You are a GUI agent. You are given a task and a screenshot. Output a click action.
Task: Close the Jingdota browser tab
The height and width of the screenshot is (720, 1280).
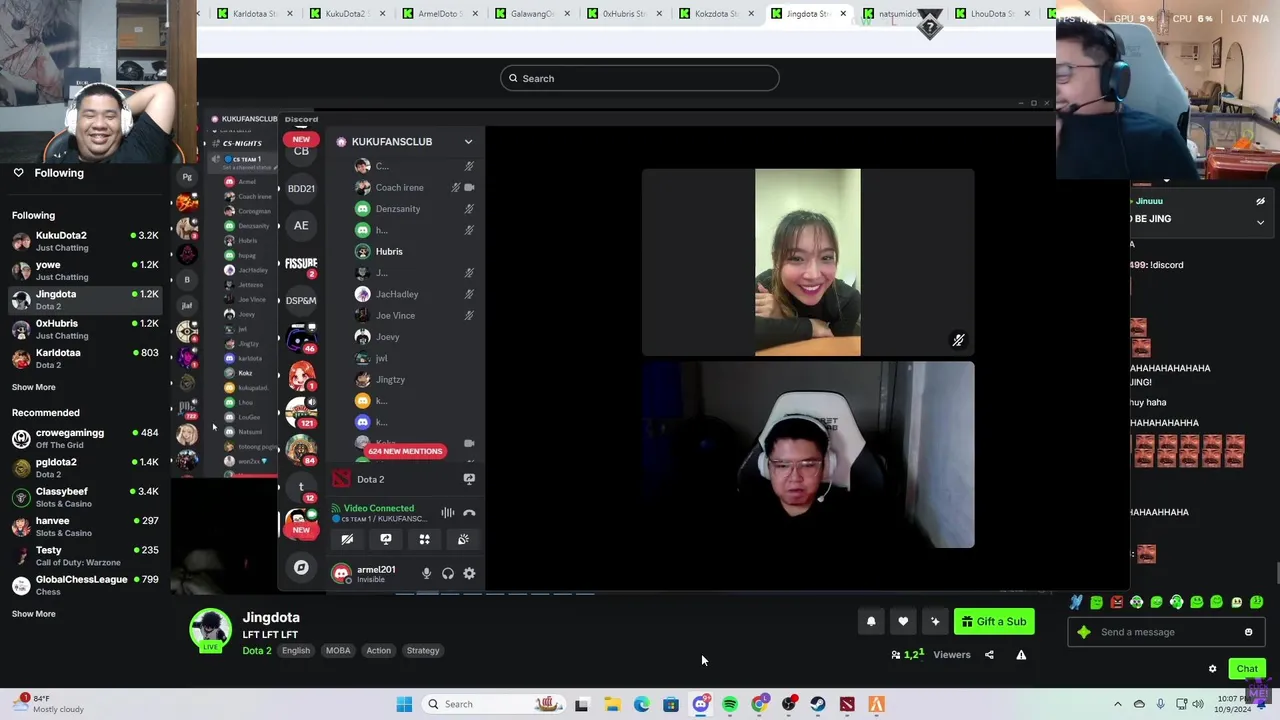[x=843, y=14]
